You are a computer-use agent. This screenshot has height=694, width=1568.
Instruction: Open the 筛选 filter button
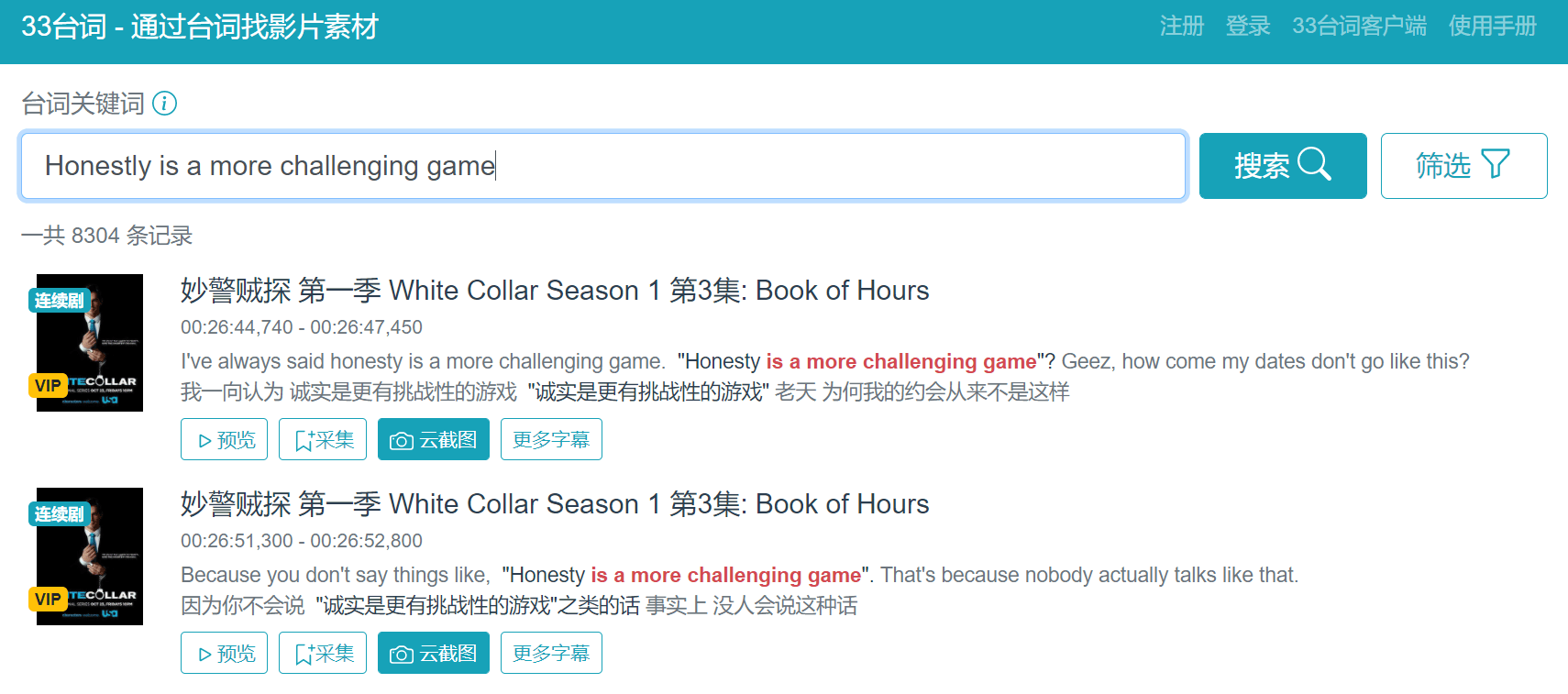click(x=1463, y=166)
